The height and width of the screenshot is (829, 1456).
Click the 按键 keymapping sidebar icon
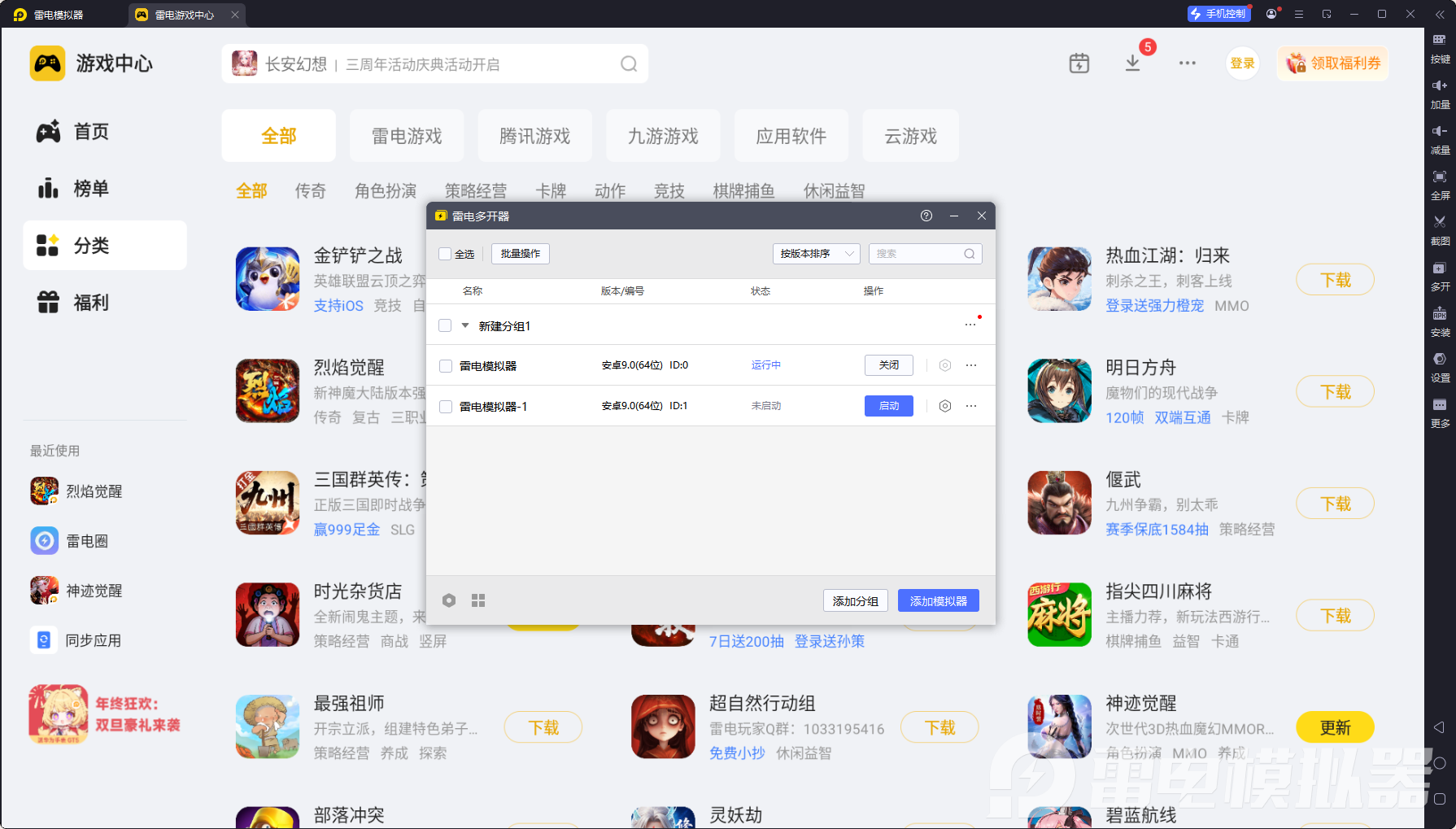tap(1440, 49)
